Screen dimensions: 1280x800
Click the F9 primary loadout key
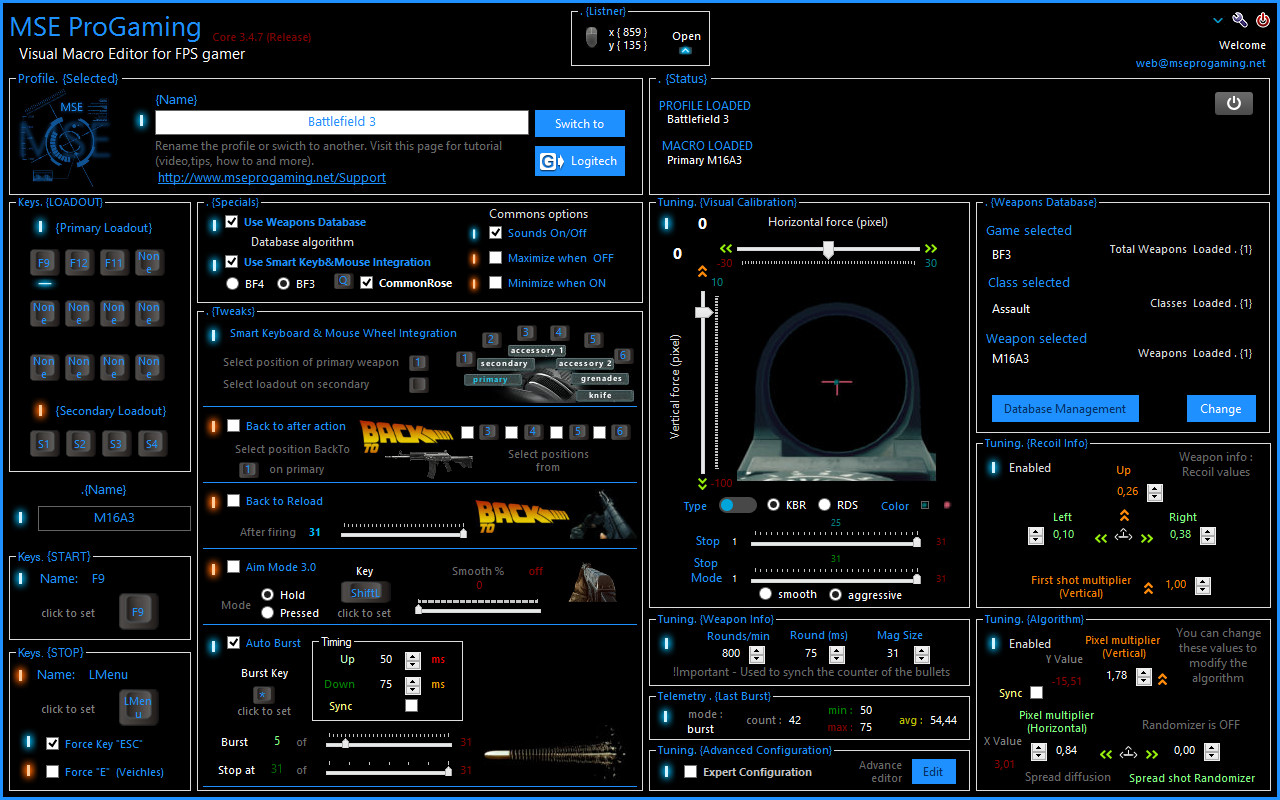44,264
